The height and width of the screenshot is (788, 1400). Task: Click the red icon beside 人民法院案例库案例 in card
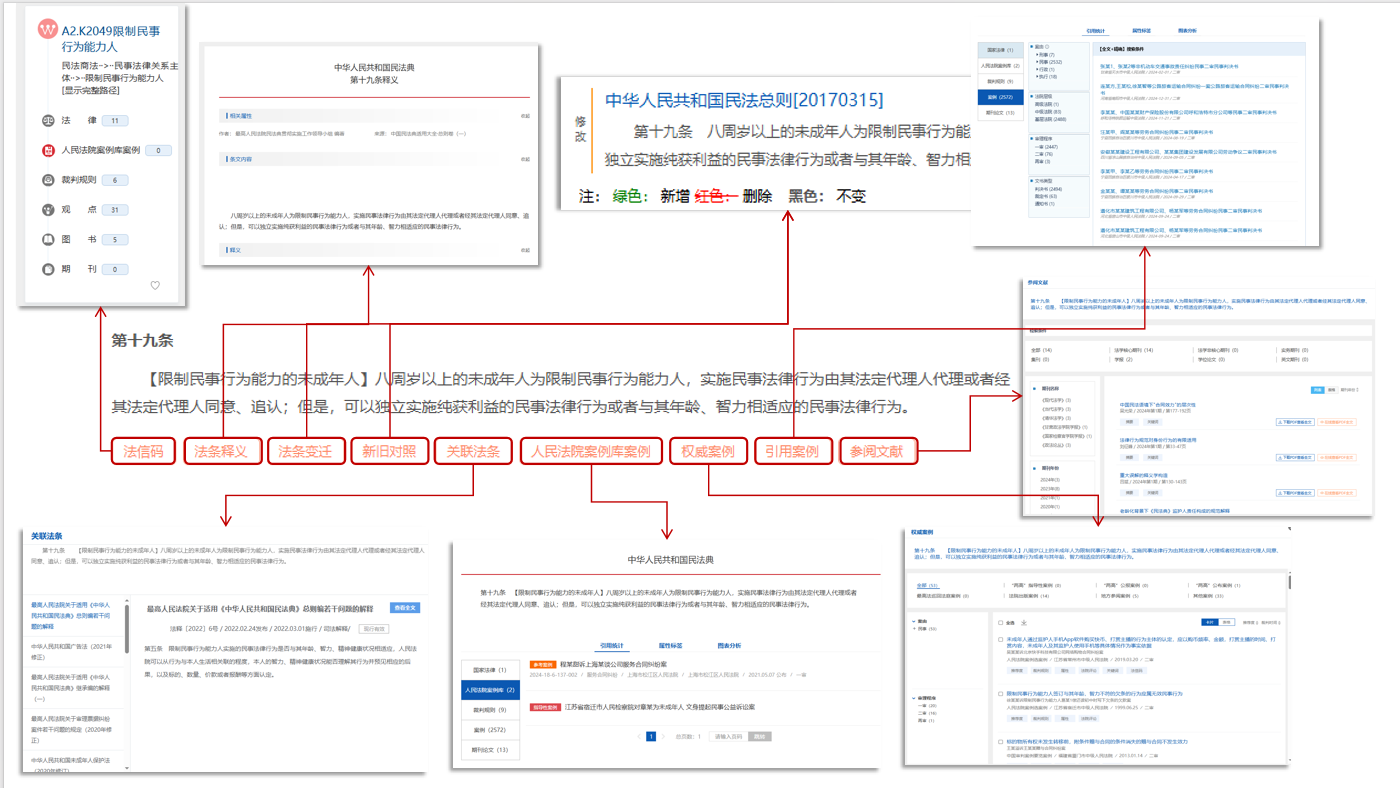(48, 150)
